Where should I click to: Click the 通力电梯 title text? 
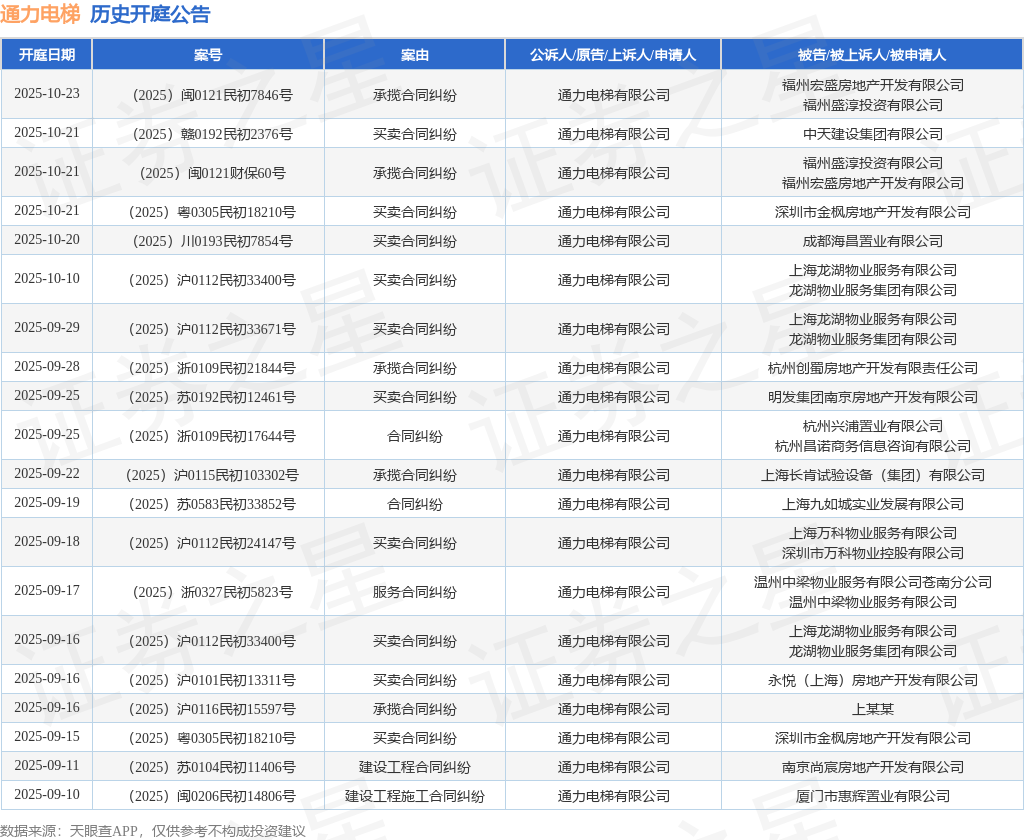click(x=40, y=14)
